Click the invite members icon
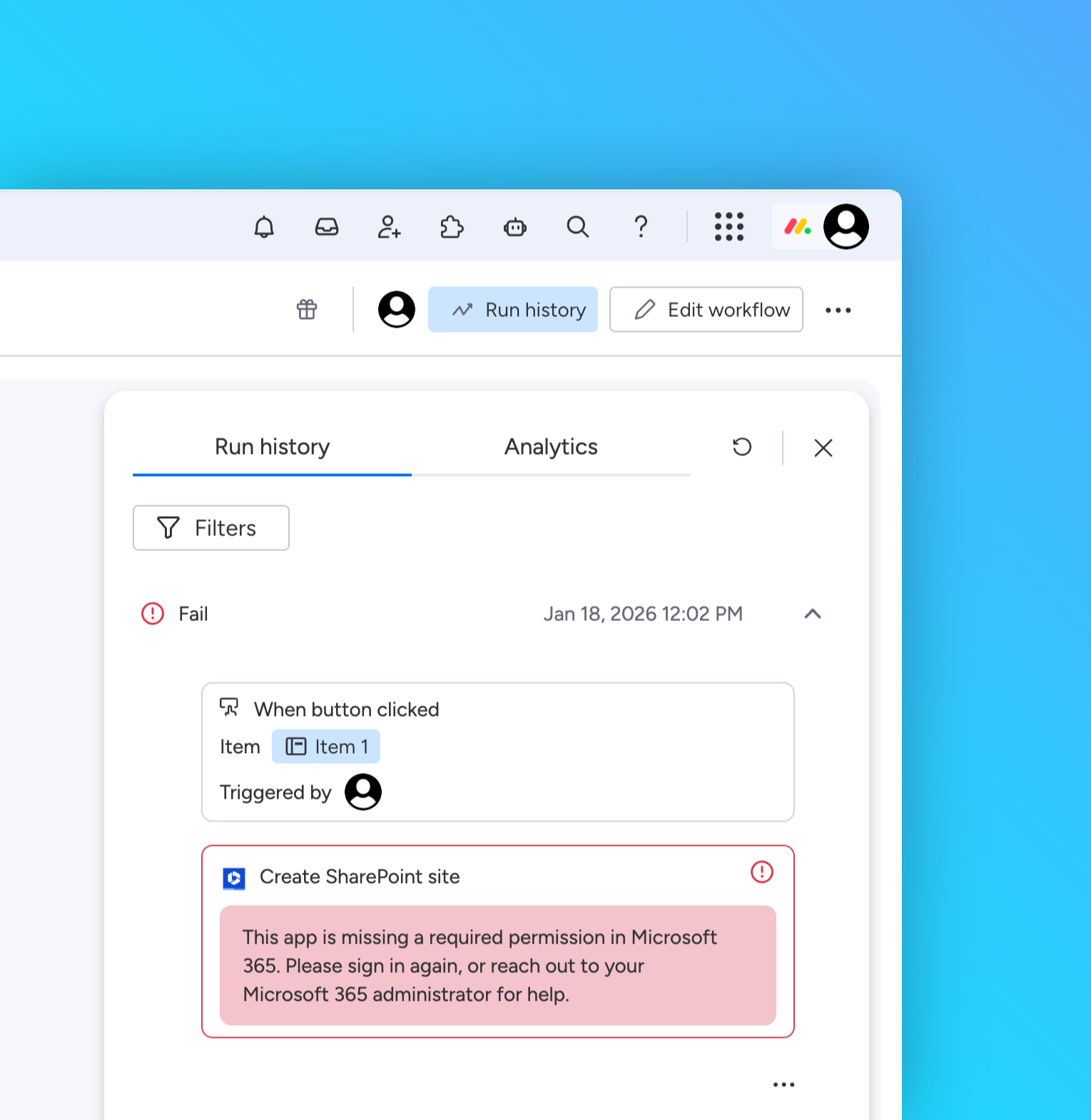The height and width of the screenshot is (1120, 1091). click(x=389, y=227)
